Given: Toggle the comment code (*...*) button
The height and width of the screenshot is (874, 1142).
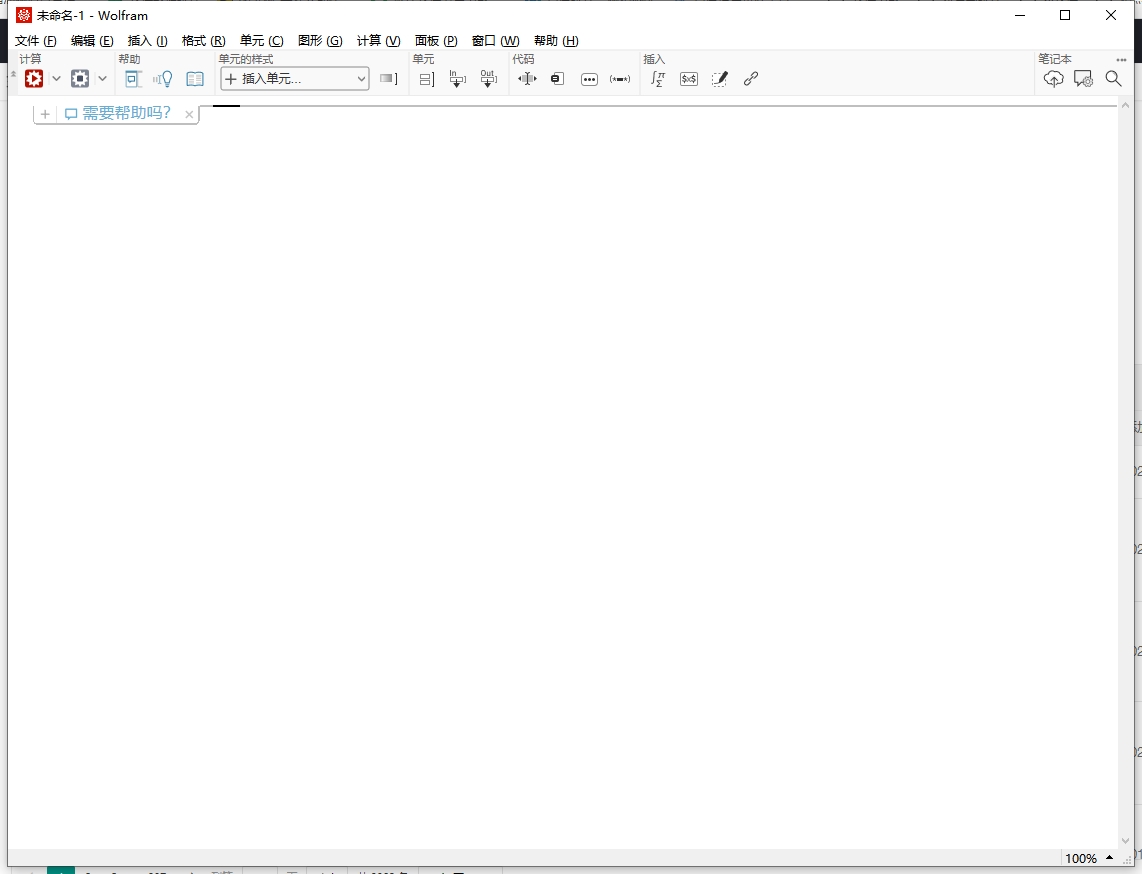Looking at the screenshot, I should pyautogui.click(x=620, y=79).
